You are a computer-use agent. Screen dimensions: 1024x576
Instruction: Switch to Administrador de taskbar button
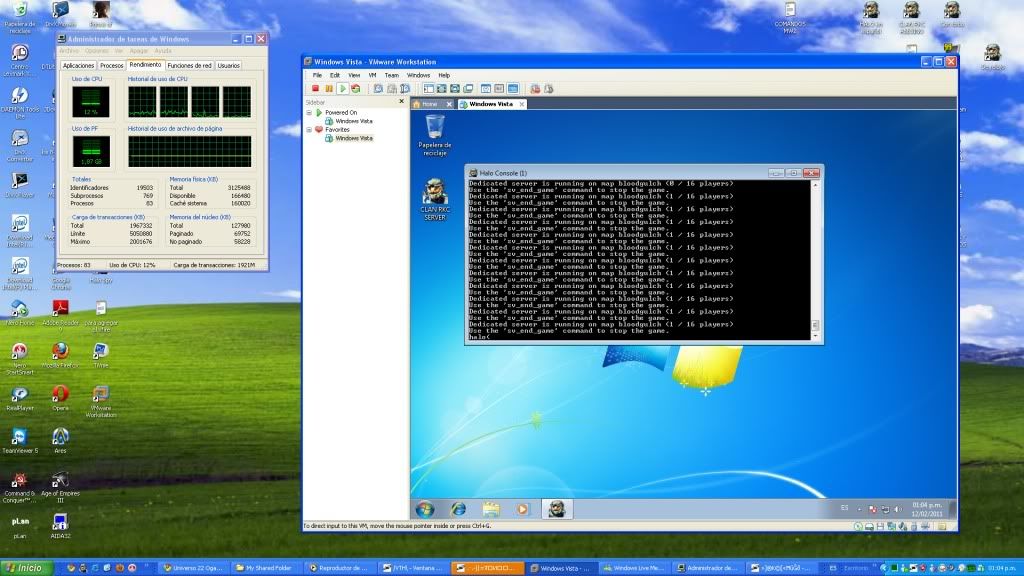(707, 568)
